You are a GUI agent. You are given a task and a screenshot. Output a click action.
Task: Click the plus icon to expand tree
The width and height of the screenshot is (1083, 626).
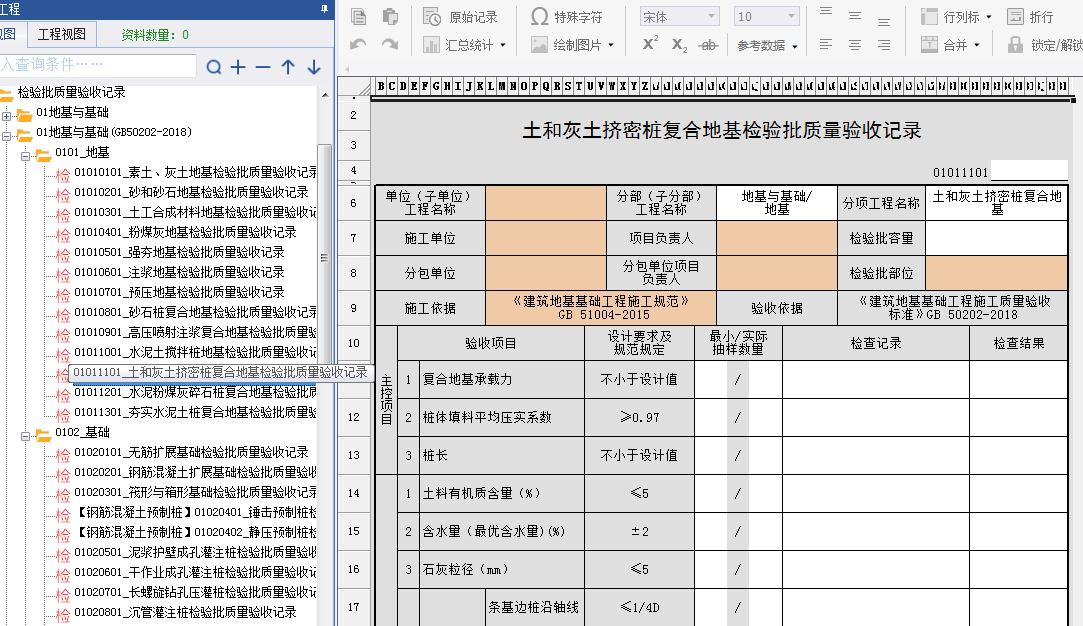(x=238, y=67)
